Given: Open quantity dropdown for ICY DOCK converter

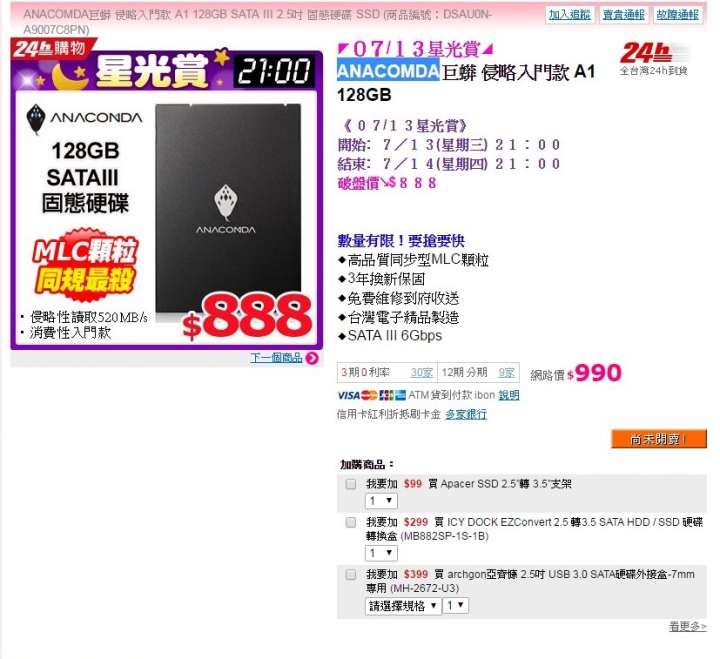Looking at the screenshot, I should pyautogui.click(x=381, y=553).
